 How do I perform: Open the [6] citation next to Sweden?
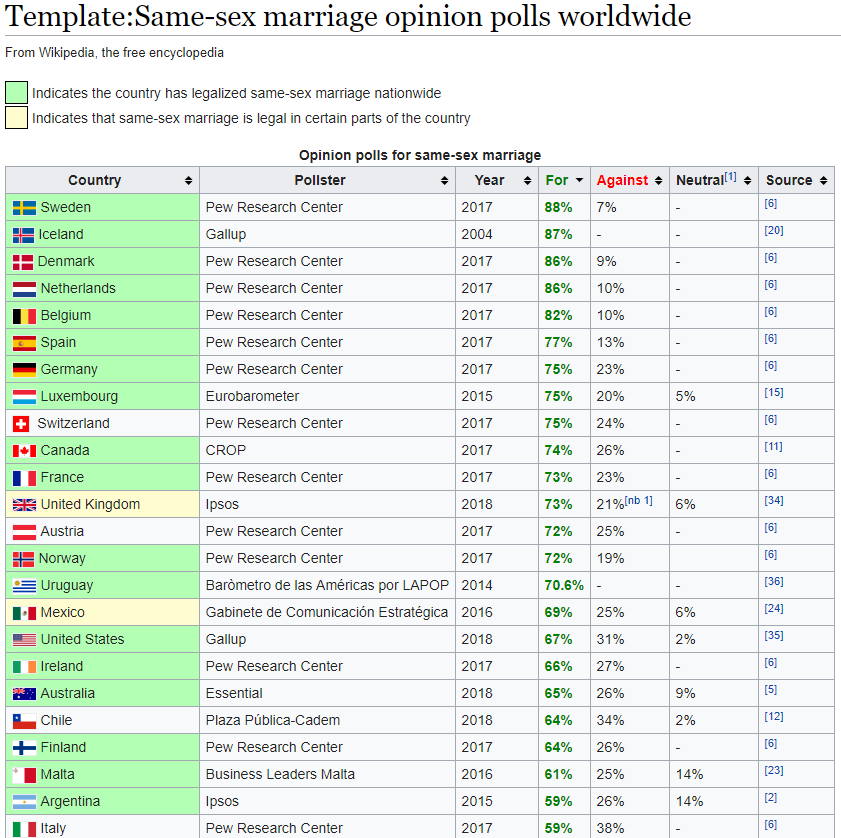tap(771, 201)
